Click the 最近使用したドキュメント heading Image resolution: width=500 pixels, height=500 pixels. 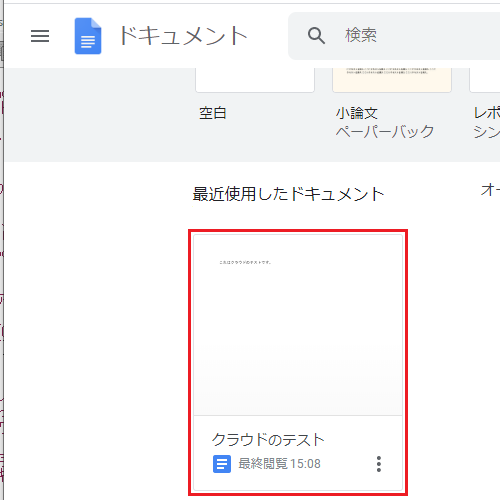[288, 194]
